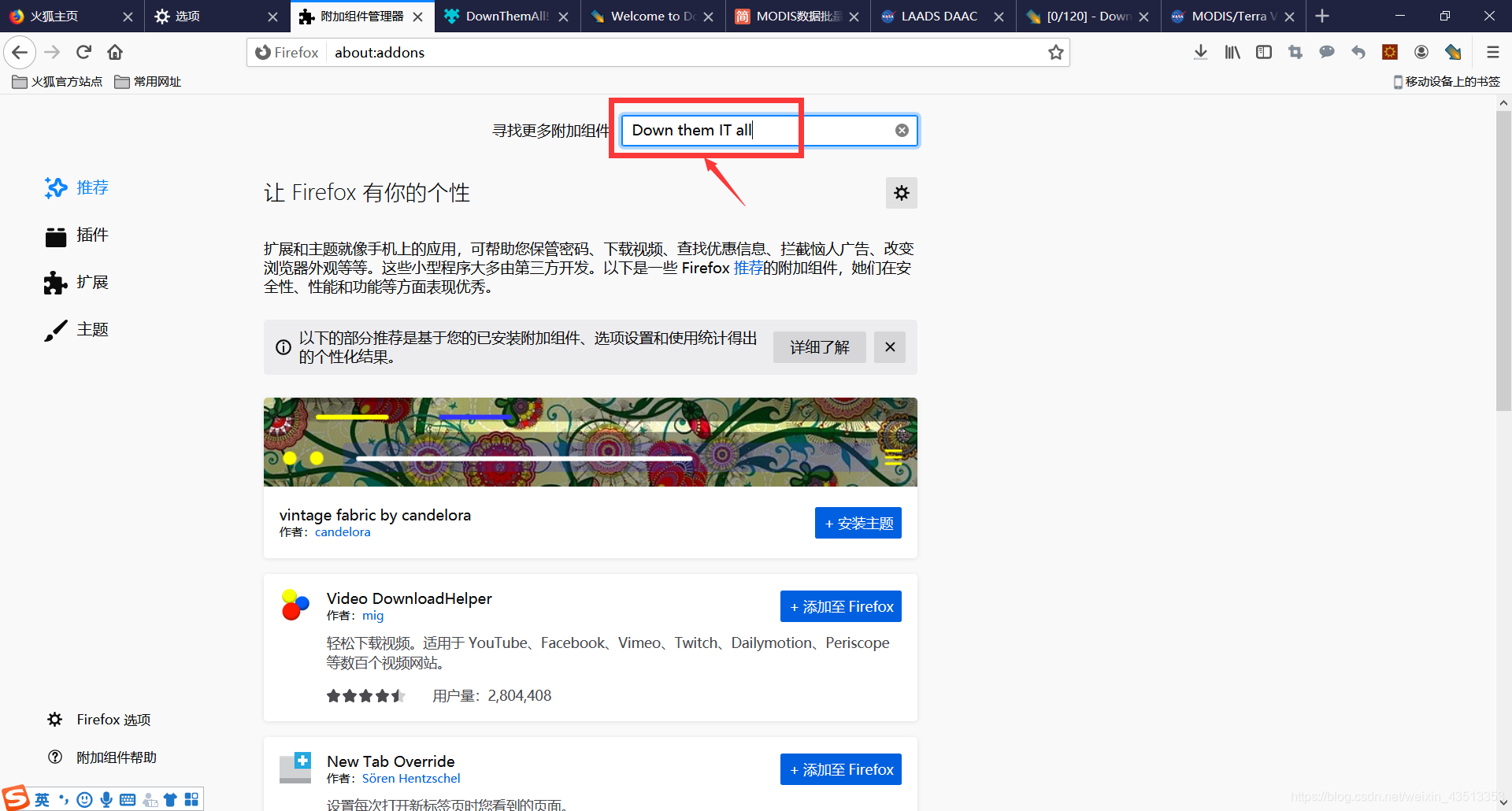The height and width of the screenshot is (811, 1512).
Task: Open 移动设备上的书签 bookmarks folder
Action: click(x=1447, y=82)
